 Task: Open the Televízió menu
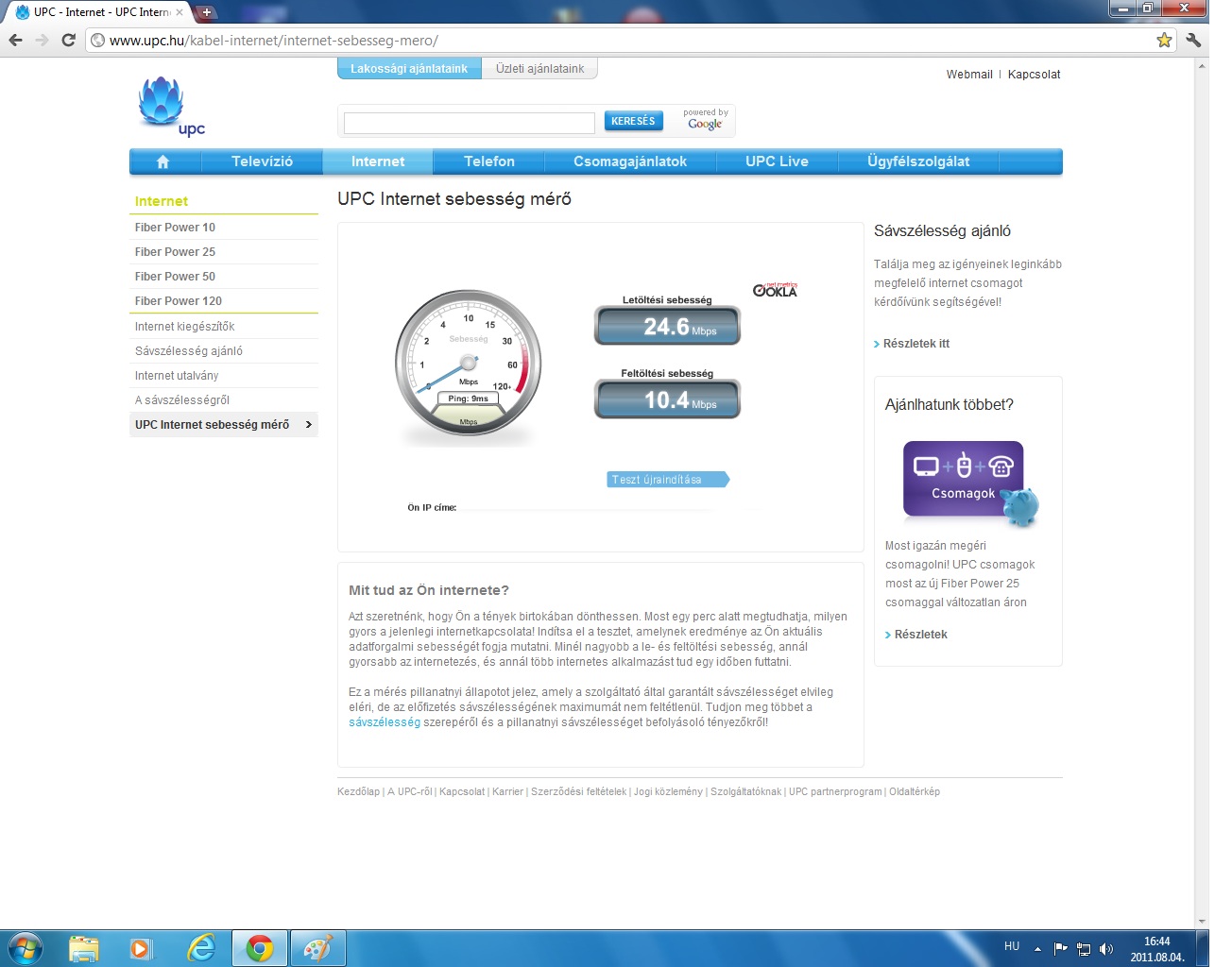(x=262, y=161)
